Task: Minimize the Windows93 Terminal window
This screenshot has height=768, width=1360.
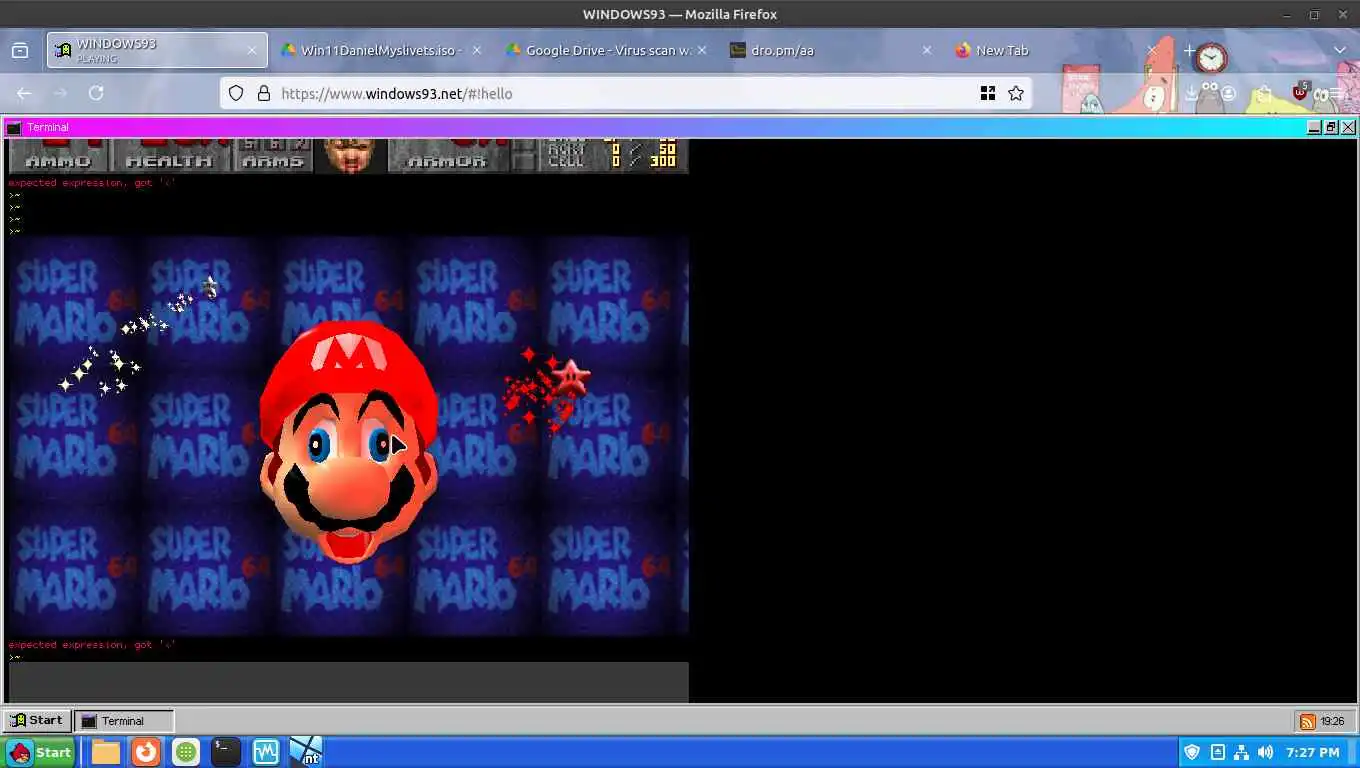Action: (1314, 127)
